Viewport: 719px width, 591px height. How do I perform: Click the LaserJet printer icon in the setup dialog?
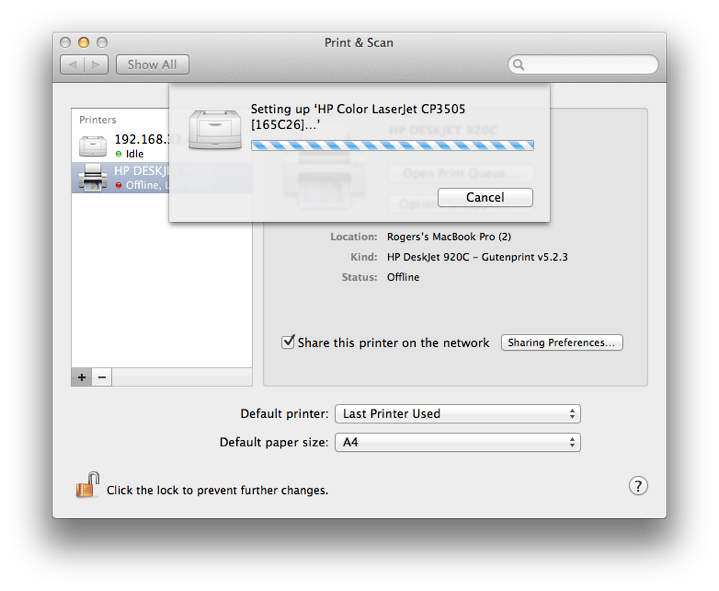point(215,129)
